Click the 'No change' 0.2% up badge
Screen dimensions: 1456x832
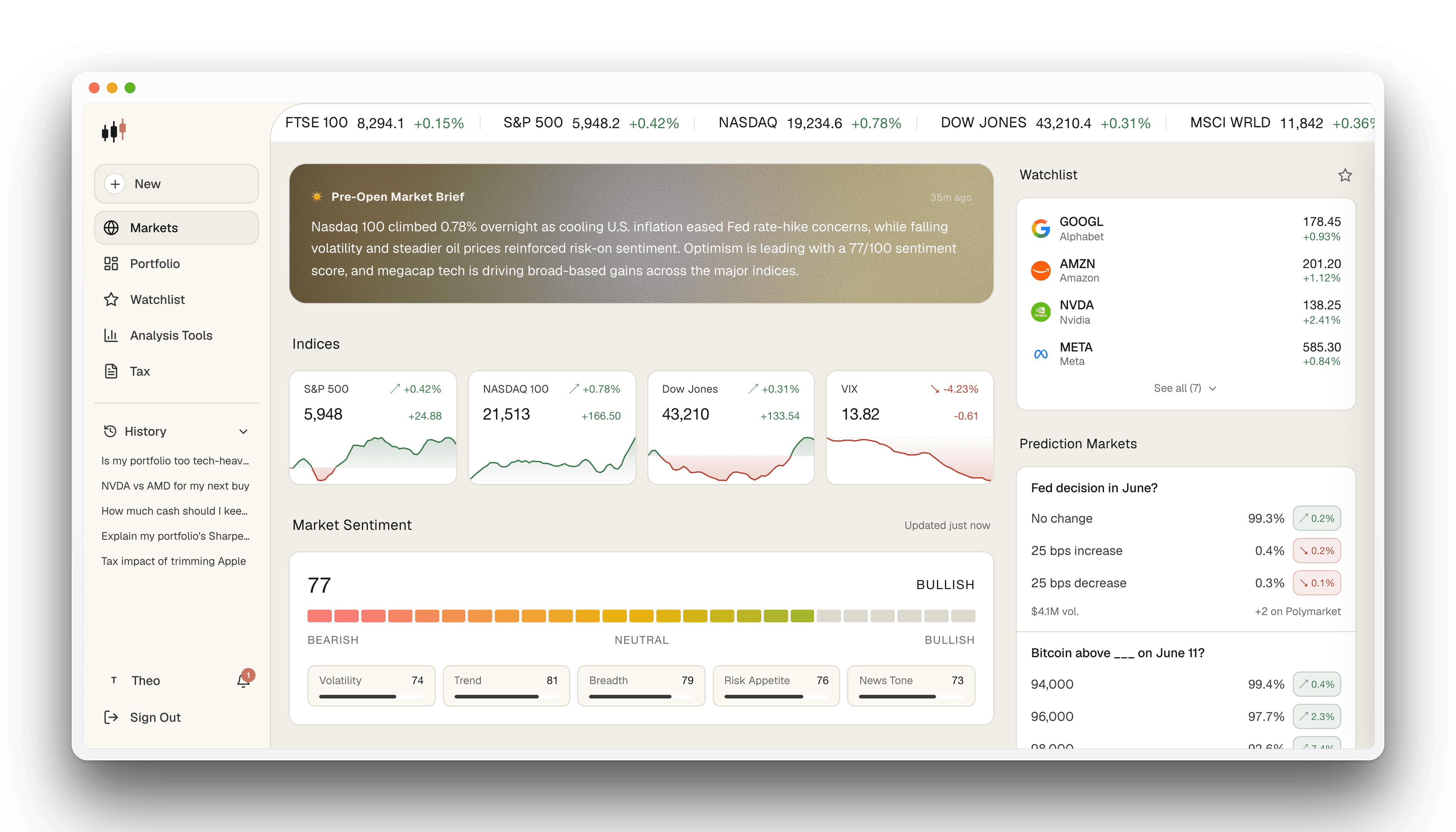click(1316, 518)
